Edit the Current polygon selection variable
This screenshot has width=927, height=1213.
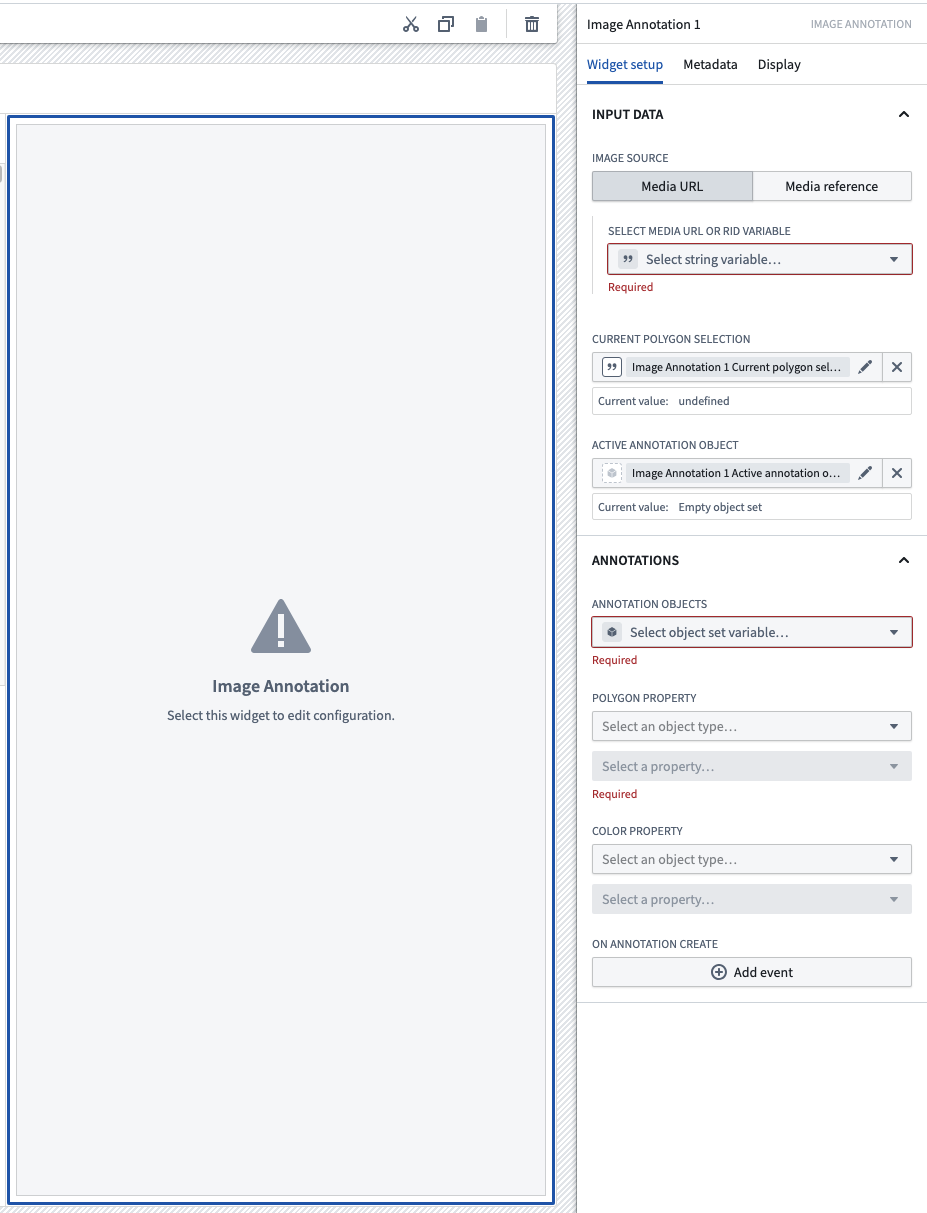pyautogui.click(x=865, y=367)
